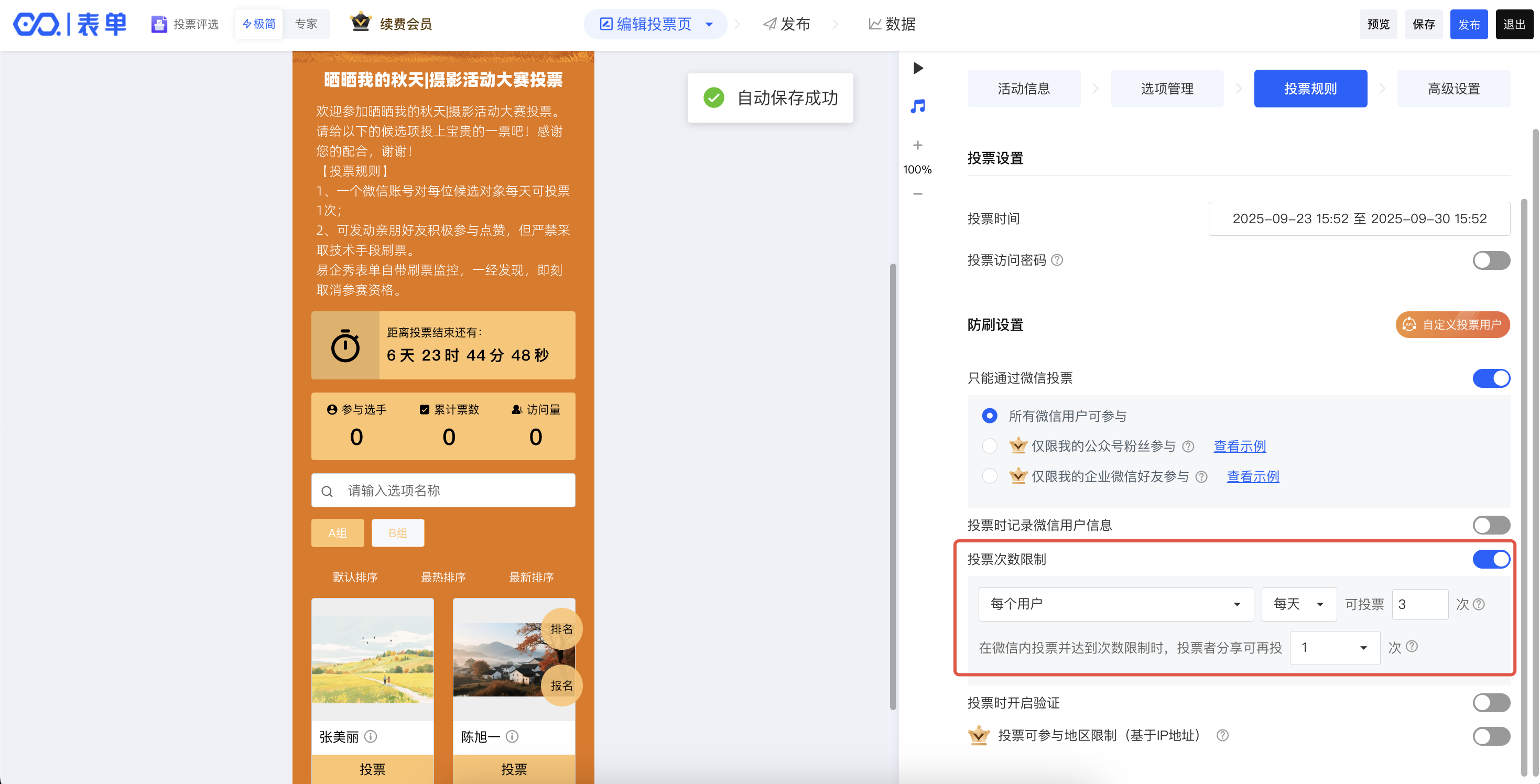Click the music note icon
The height and width of the screenshot is (784, 1540).
[918, 106]
